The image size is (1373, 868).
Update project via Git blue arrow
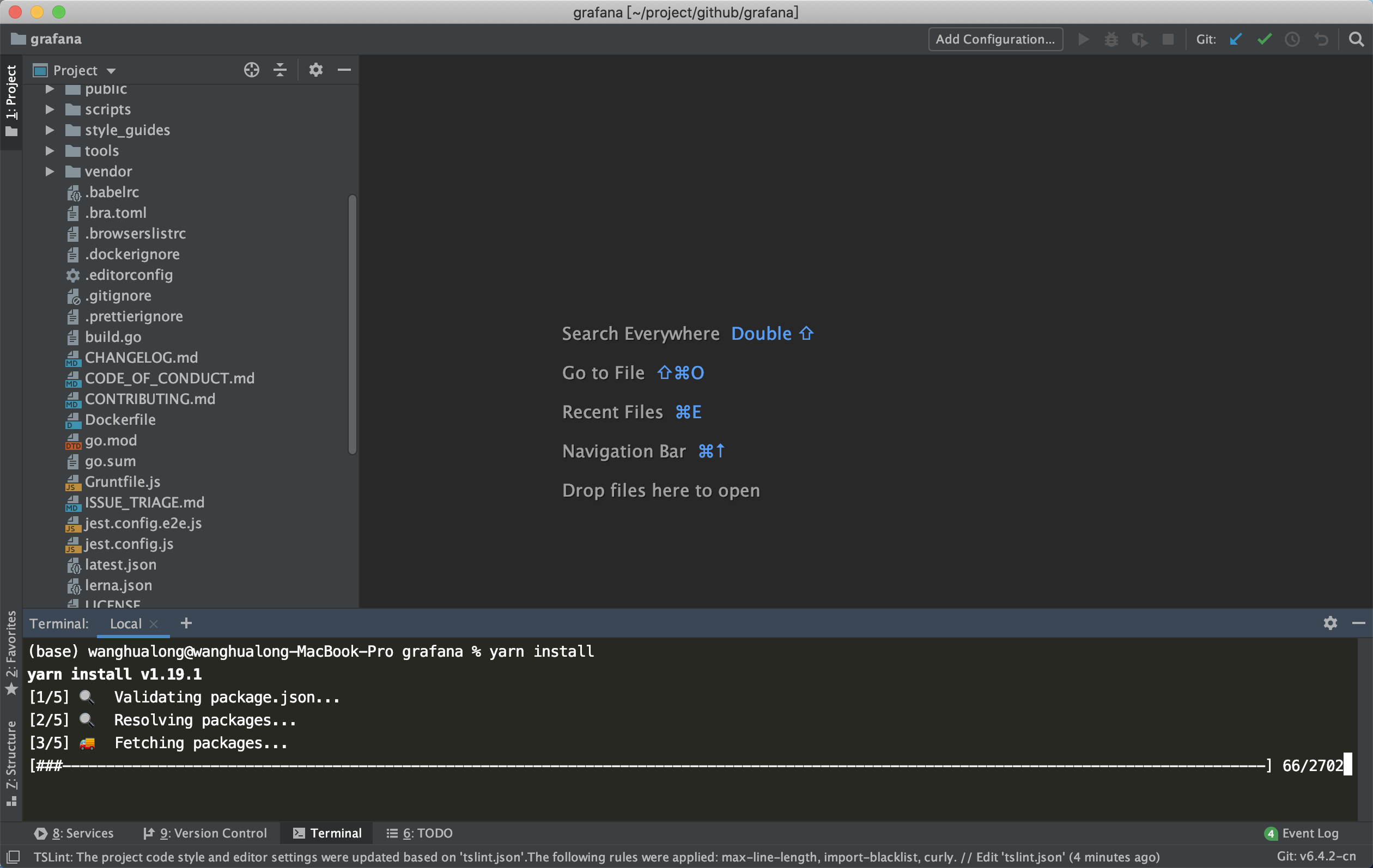point(1236,39)
